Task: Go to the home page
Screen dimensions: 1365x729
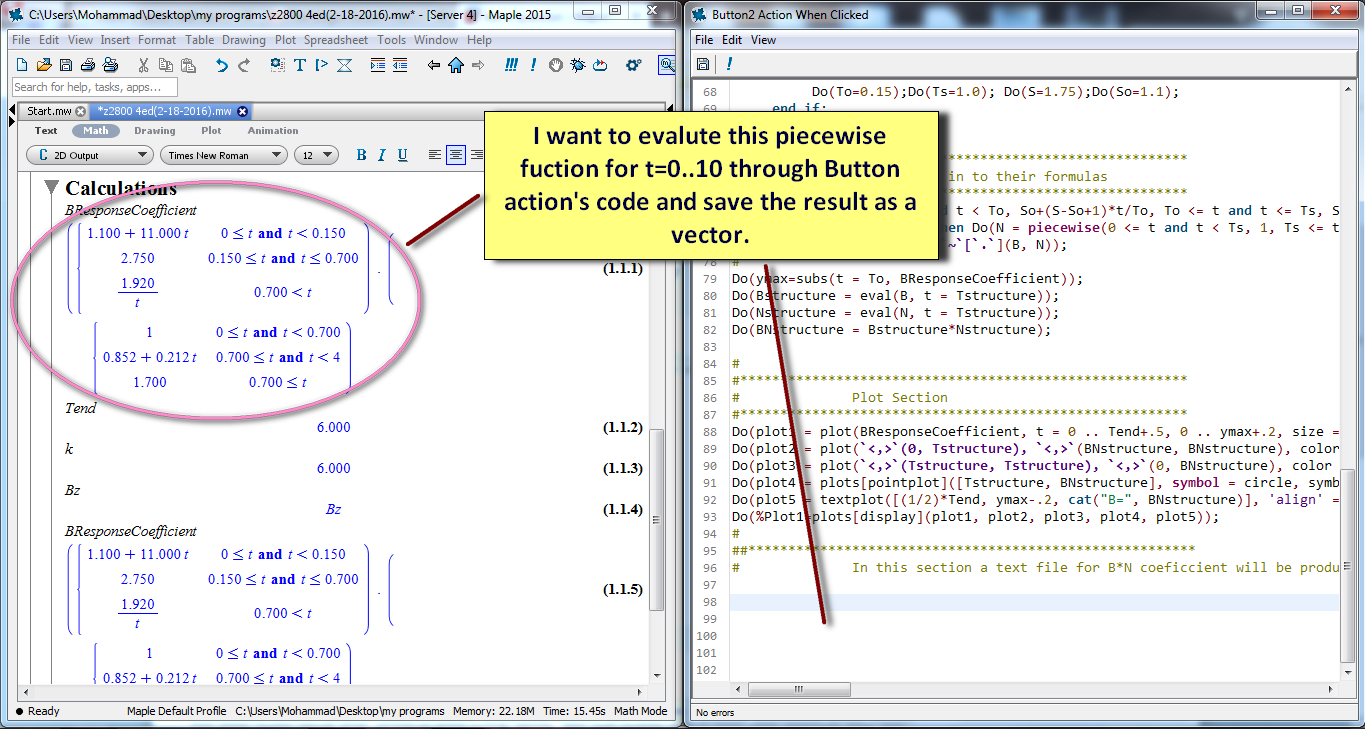Action: tap(456, 65)
